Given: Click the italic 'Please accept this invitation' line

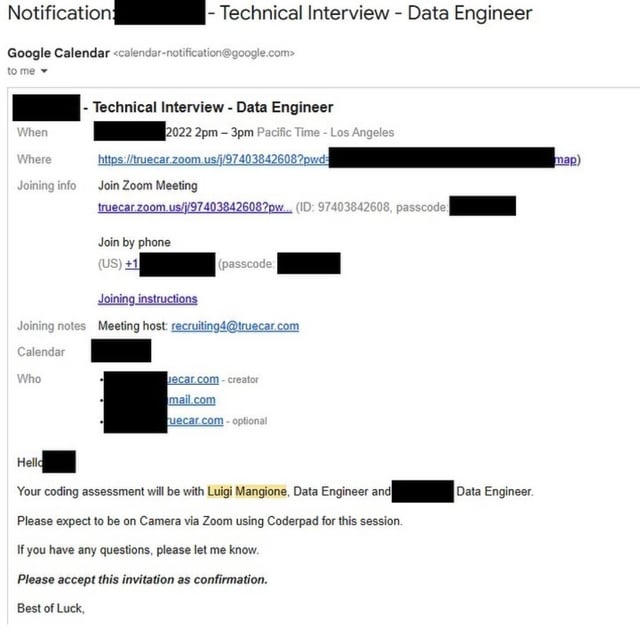Looking at the screenshot, I should click(x=142, y=579).
